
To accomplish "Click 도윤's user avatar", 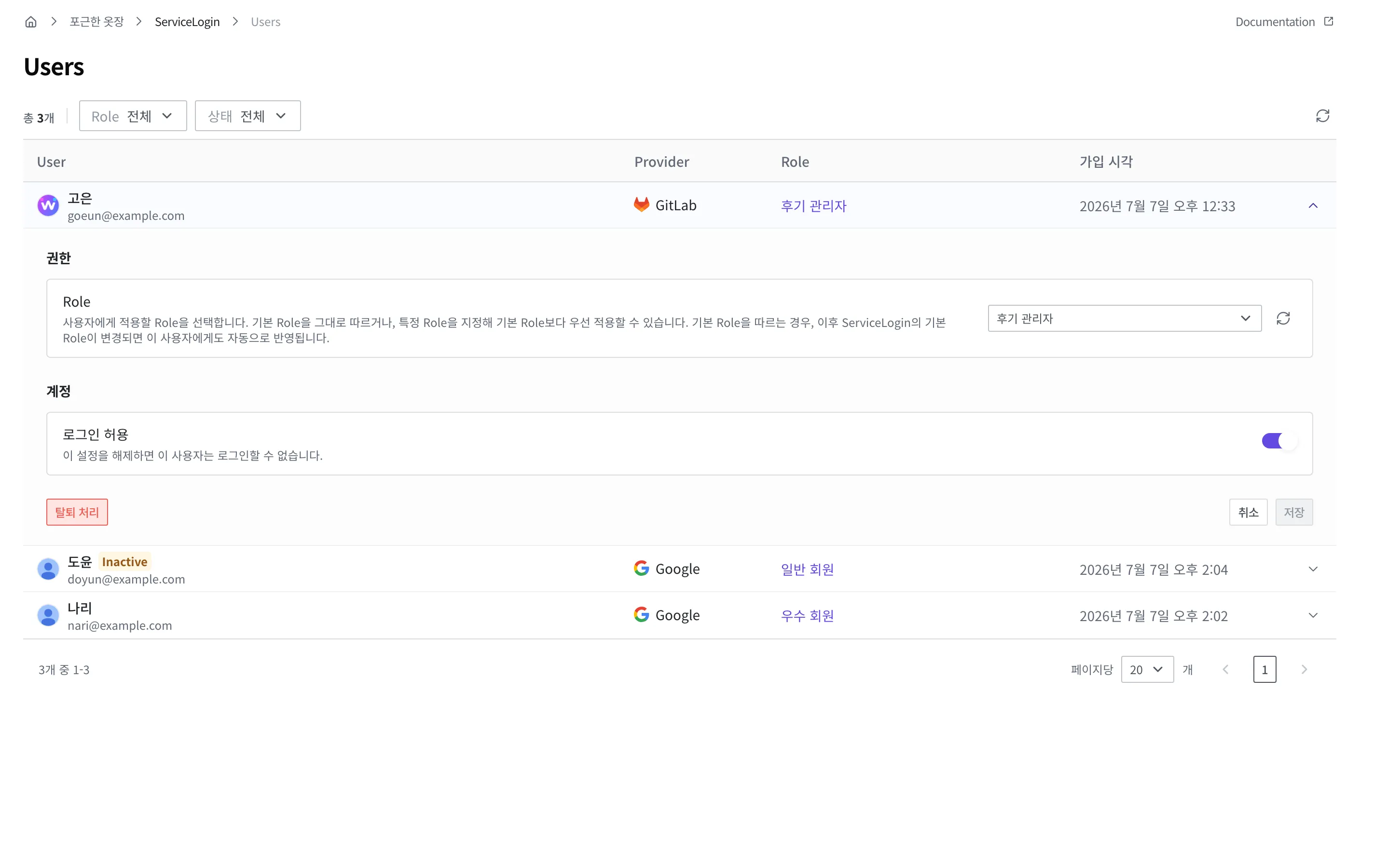I will 48,569.
